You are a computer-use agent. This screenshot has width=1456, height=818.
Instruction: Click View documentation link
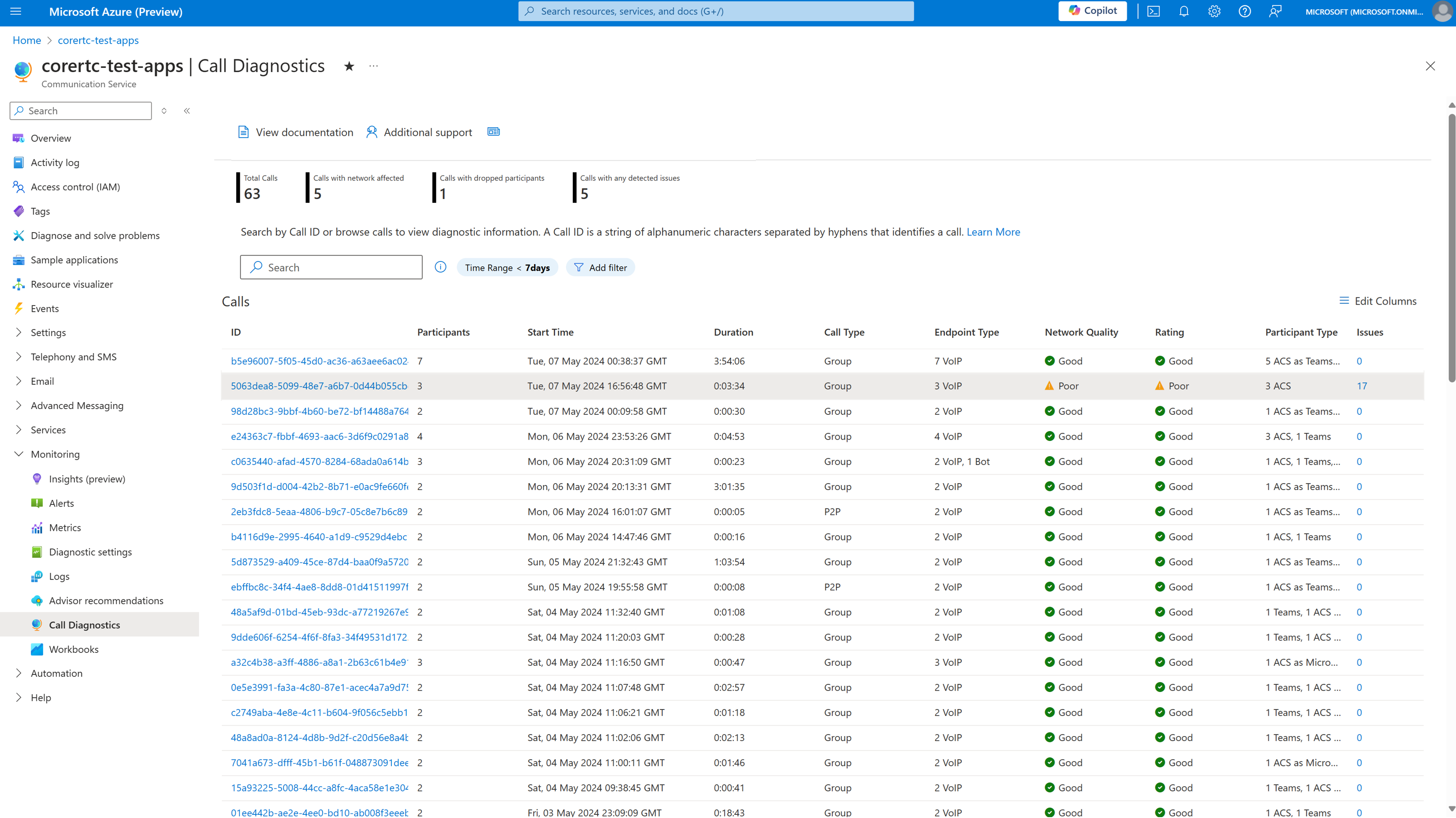coord(296,132)
